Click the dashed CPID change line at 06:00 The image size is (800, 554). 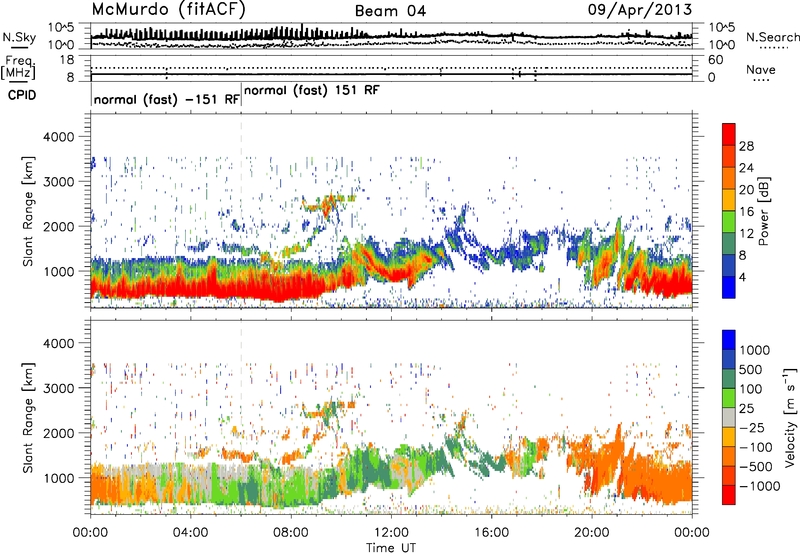coord(241,209)
